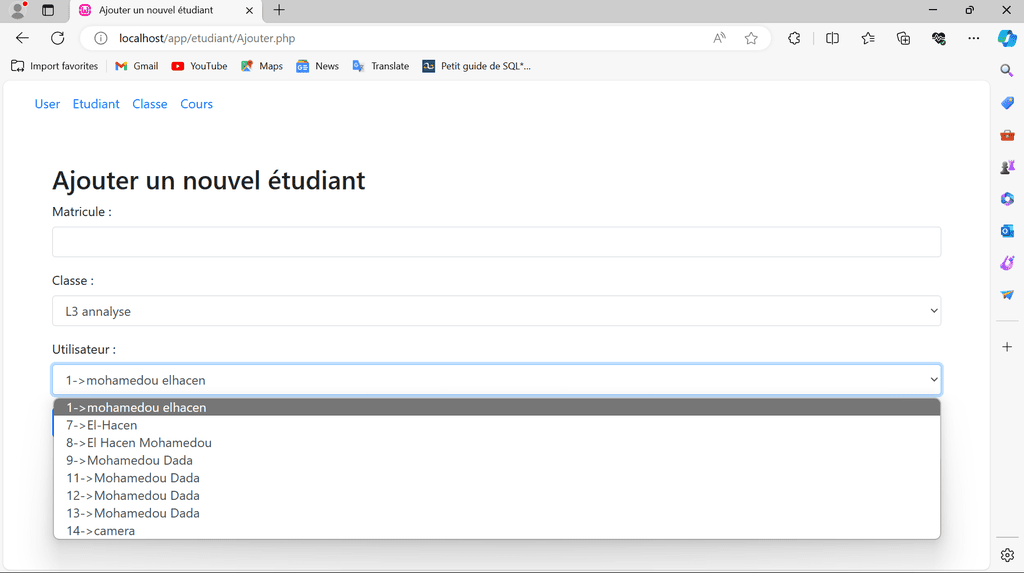Viewport: 1024px width, 573px height.
Task: Choose option 9->Mohamedou Dada
Action: [496, 460]
